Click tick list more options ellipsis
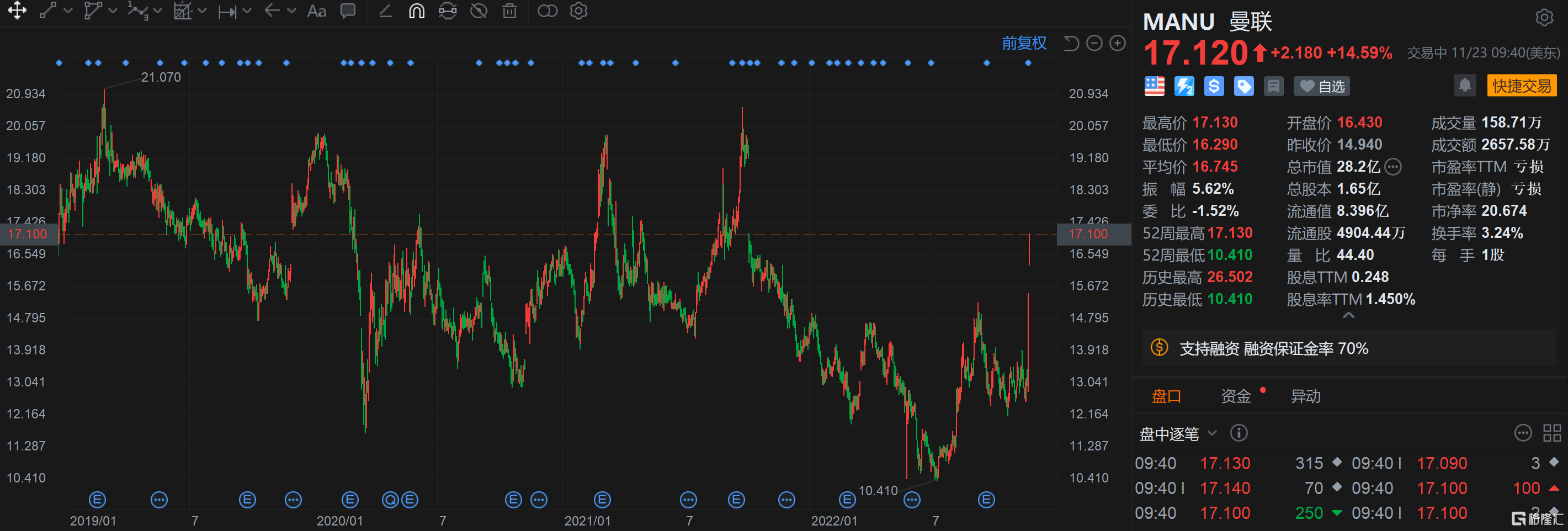1568x531 pixels. (x=1522, y=433)
